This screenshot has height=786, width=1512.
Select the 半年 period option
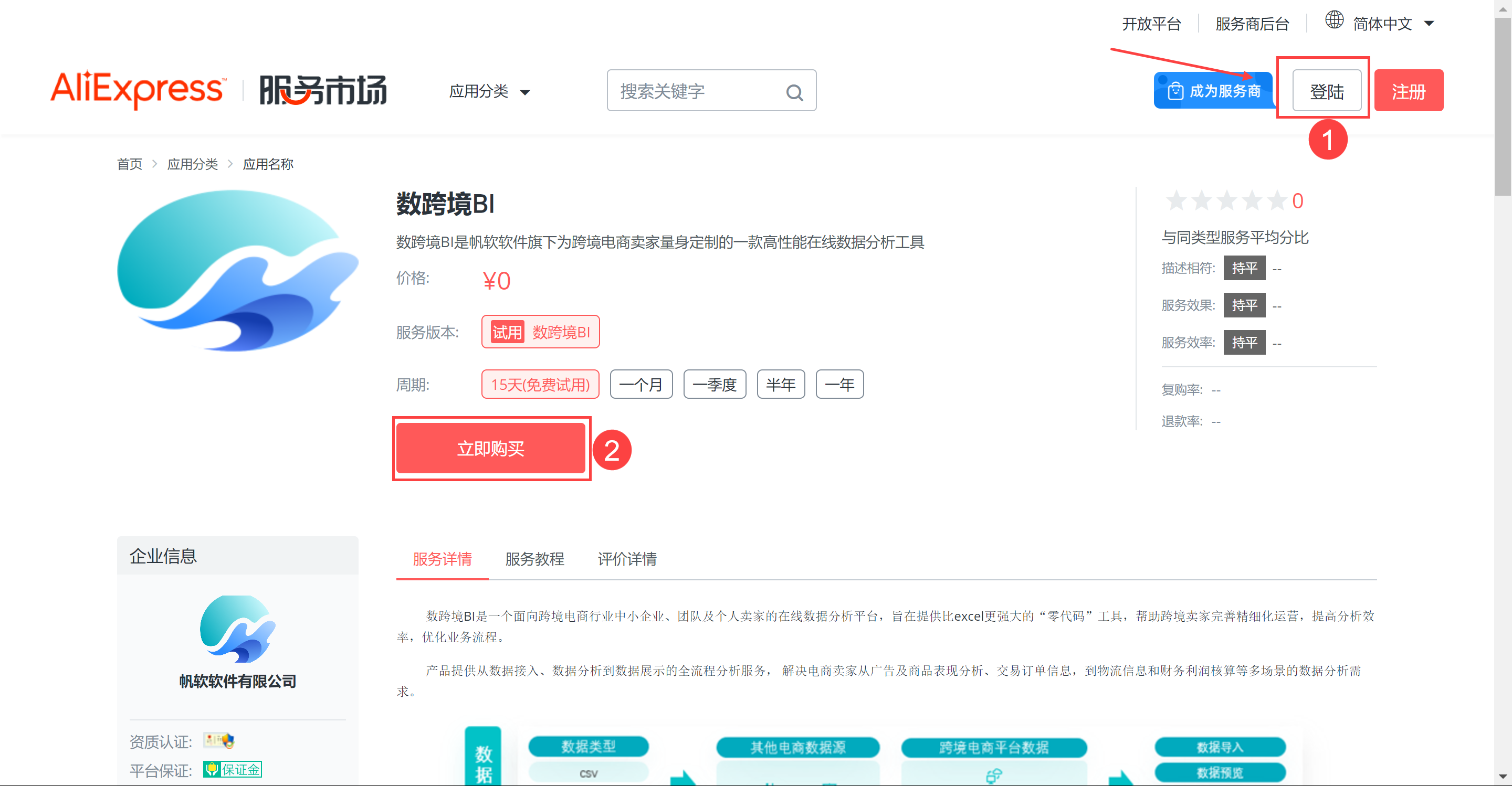pos(781,384)
